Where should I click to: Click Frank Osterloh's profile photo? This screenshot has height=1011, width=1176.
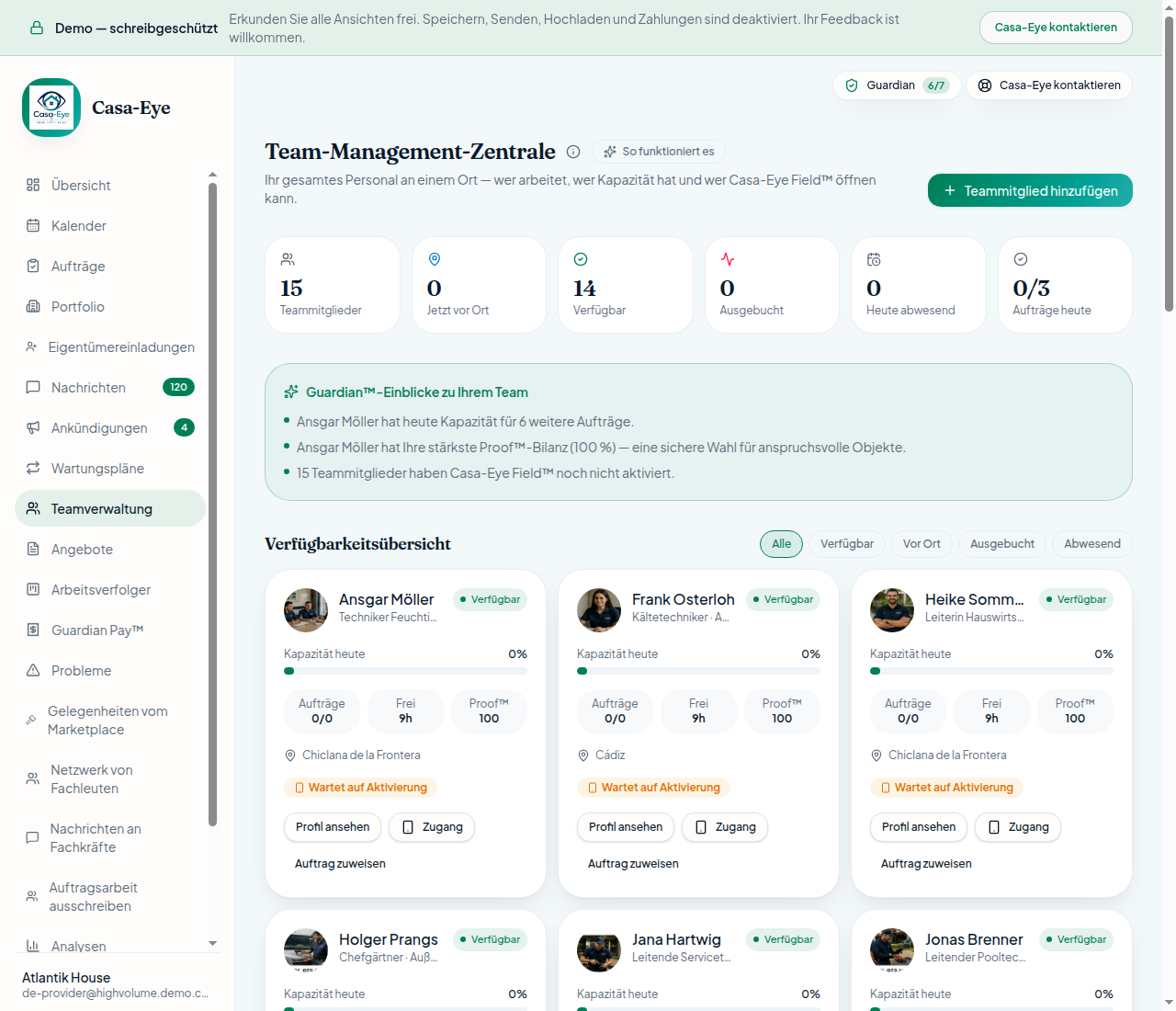click(599, 610)
